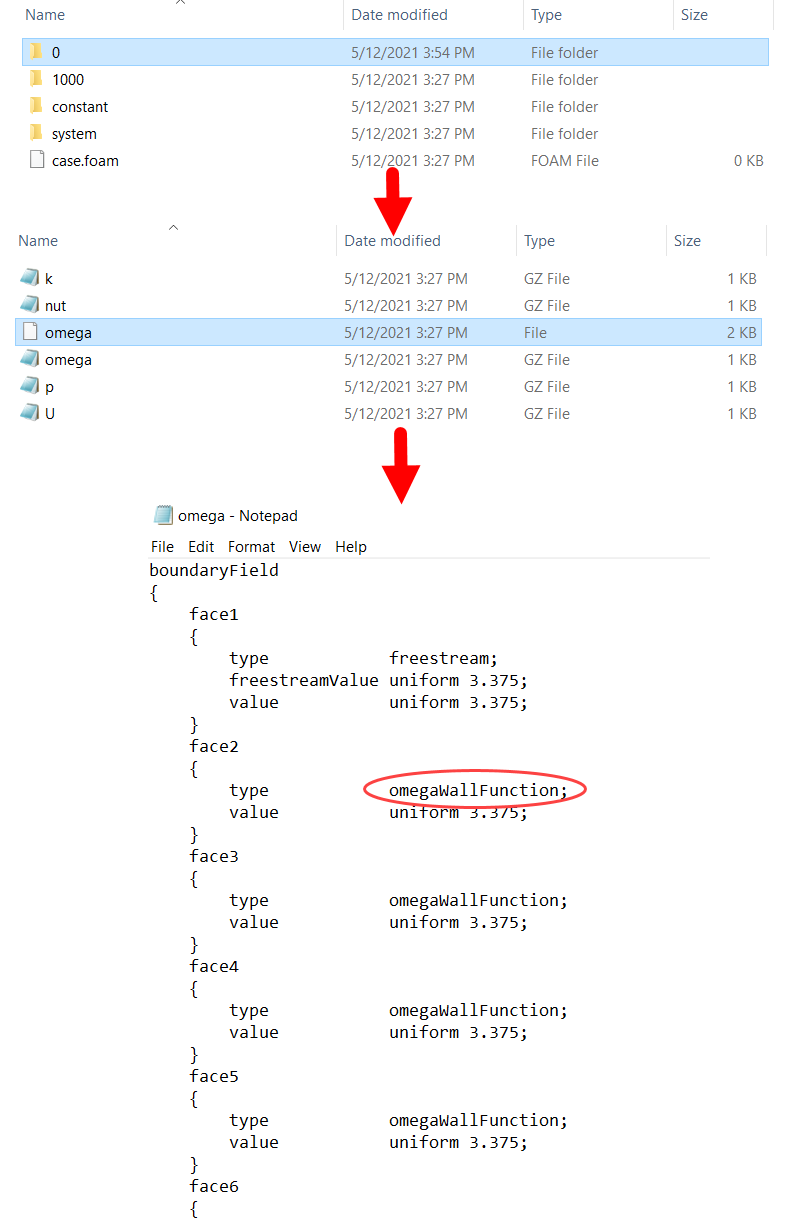Select the system folder name
The image size is (800, 1220).
74,133
